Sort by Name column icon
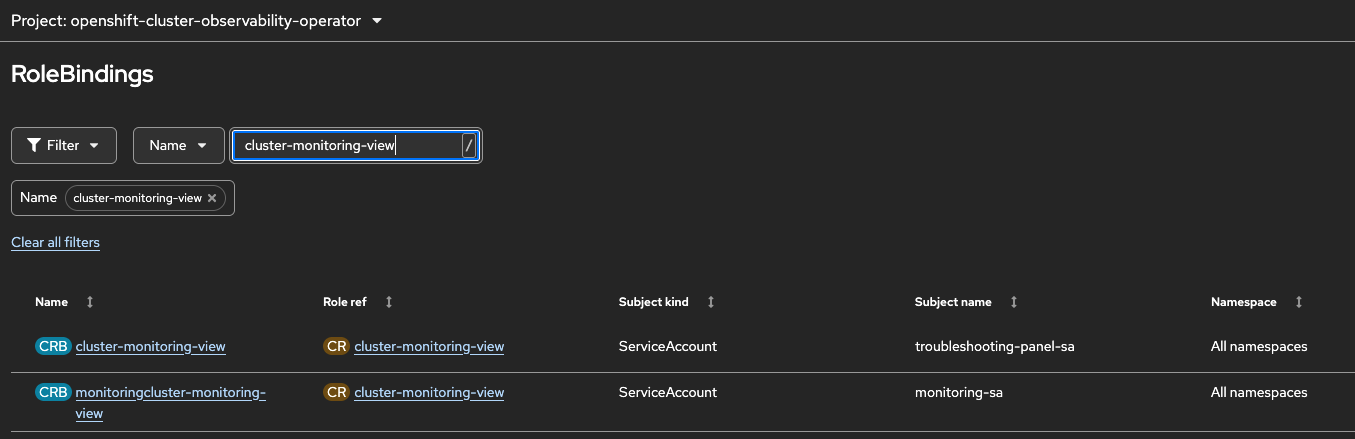Screen dimensions: 1355x439 point(90,302)
